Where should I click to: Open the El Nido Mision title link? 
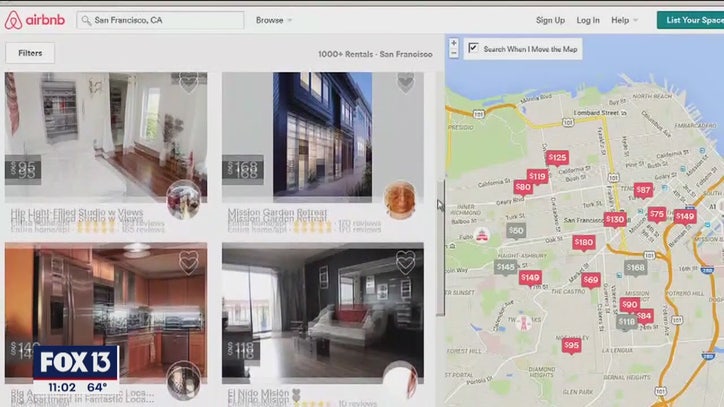click(x=259, y=394)
